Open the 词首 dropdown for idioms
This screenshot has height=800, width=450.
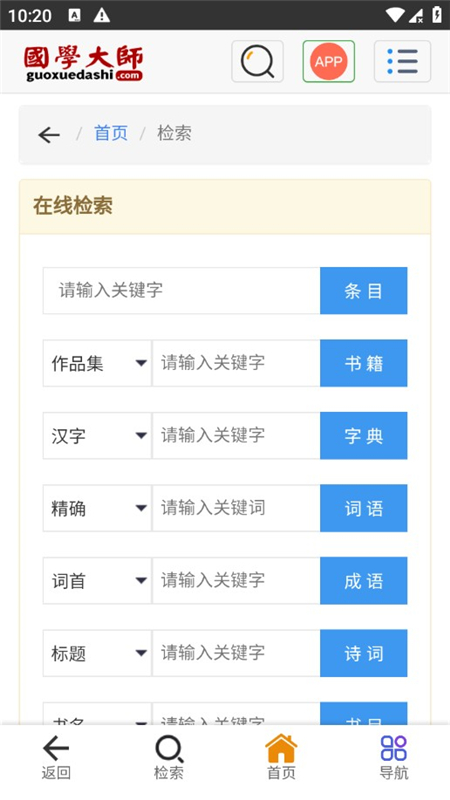tap(97, 581)
